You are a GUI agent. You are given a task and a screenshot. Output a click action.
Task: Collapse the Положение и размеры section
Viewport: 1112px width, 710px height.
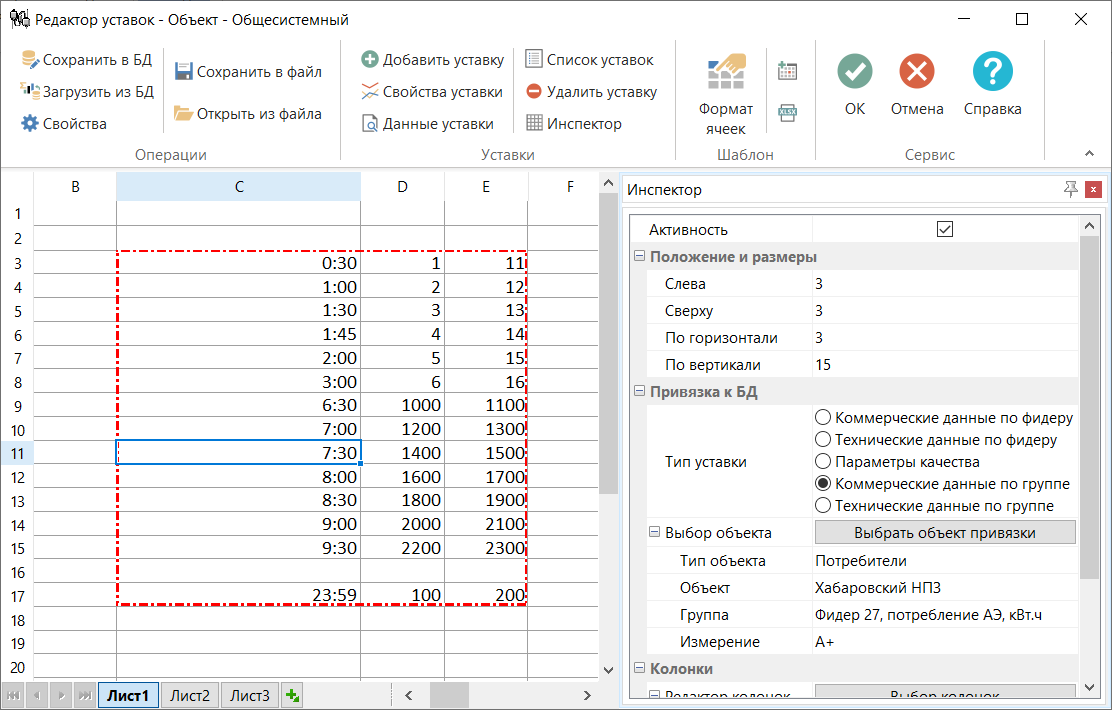(x=637, y=257)
